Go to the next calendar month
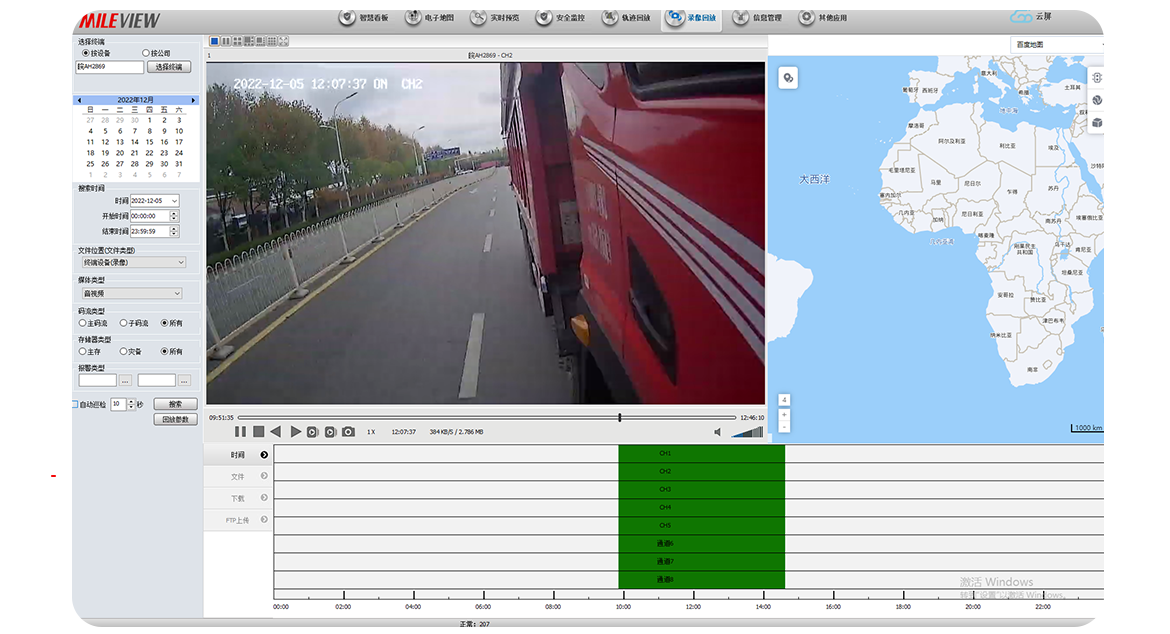 (x=194, y=100)
